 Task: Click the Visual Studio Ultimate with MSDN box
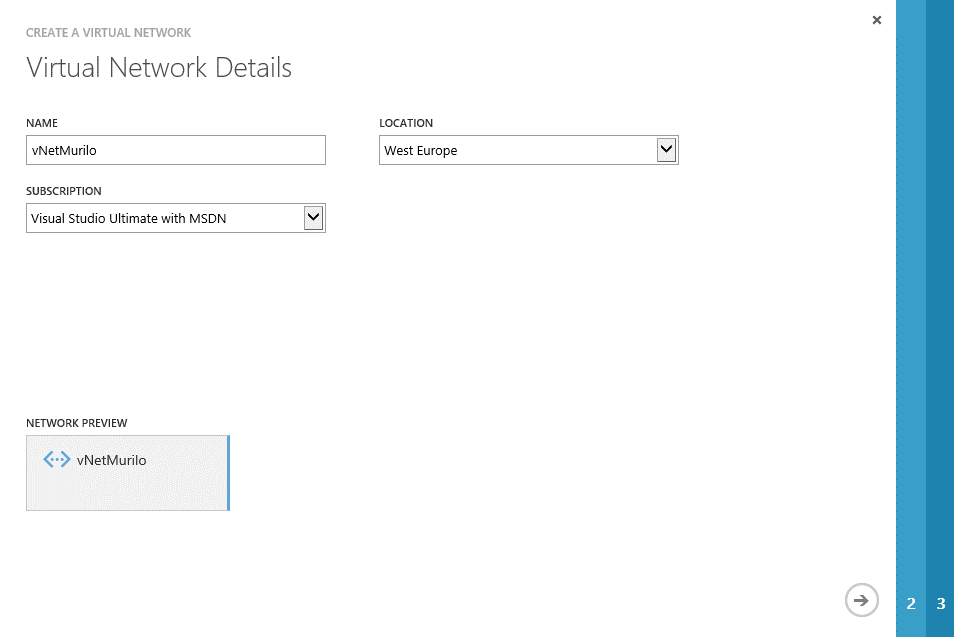click(x=164, y=218)
